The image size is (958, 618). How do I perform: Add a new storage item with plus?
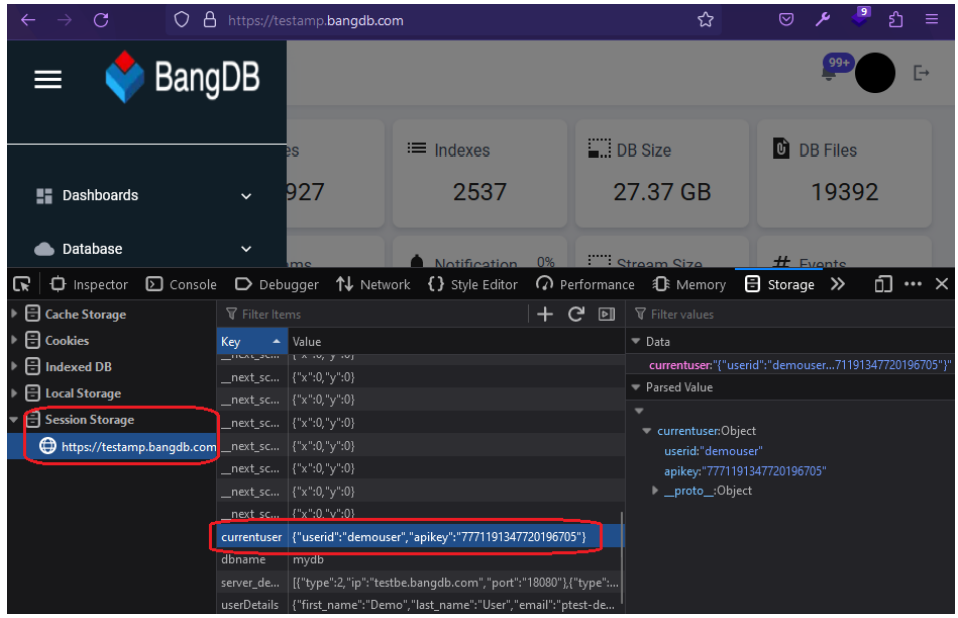click(x=544, y=314)
